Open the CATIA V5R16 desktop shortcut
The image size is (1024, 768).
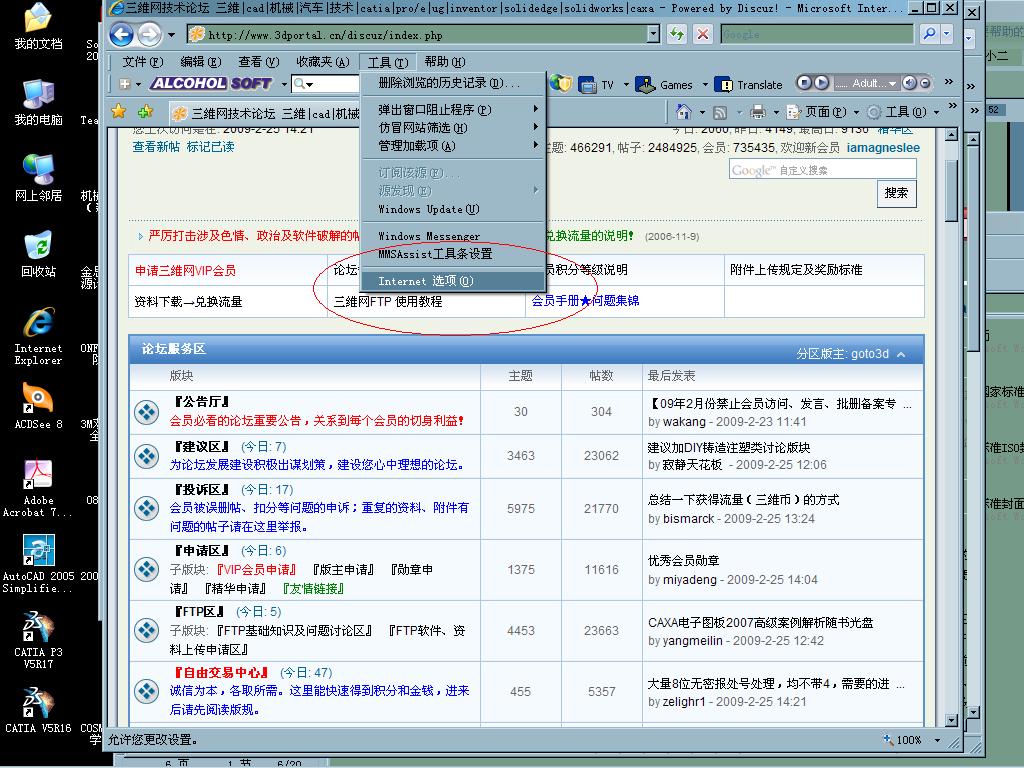click(39, 711)
